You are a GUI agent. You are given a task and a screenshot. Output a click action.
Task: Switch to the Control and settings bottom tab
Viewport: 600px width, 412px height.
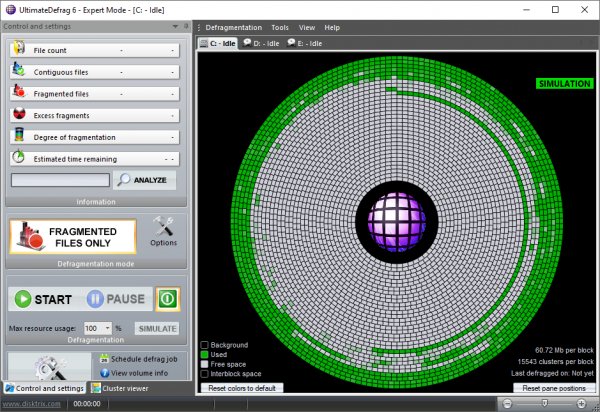(44, 388)
